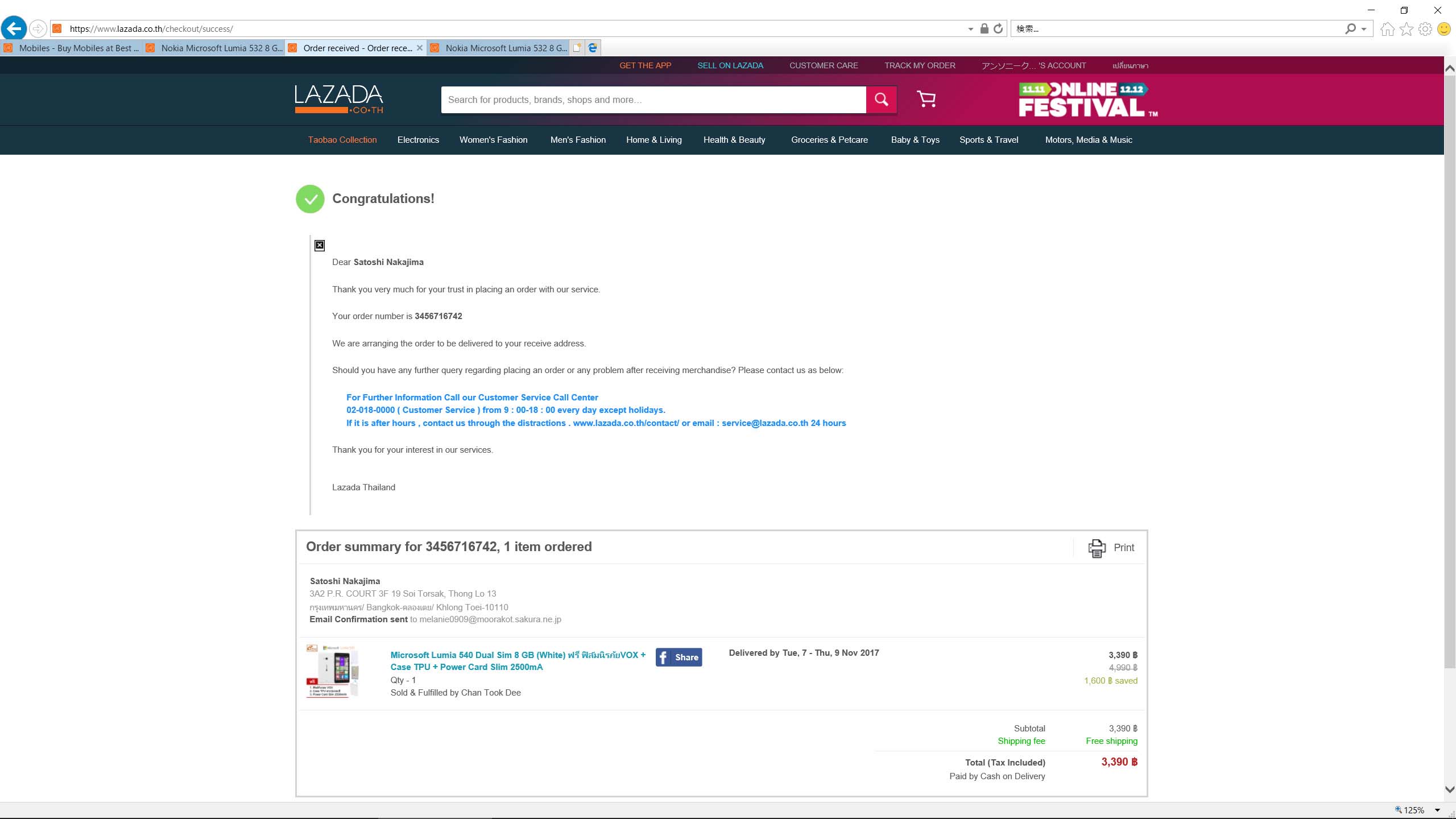Click the broken image placeholder icon
1456x819 pixels.
click(x=320, y=245)
